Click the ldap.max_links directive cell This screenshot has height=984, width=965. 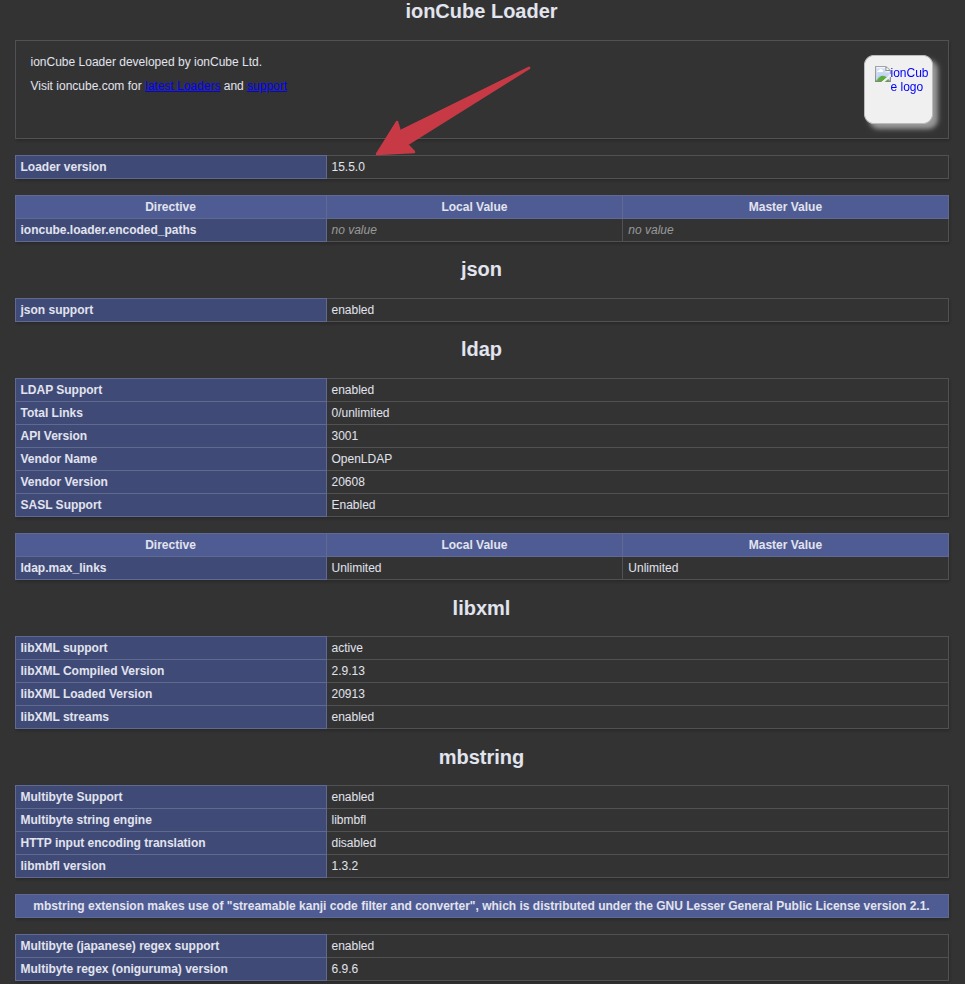click(x=171, y=568)
